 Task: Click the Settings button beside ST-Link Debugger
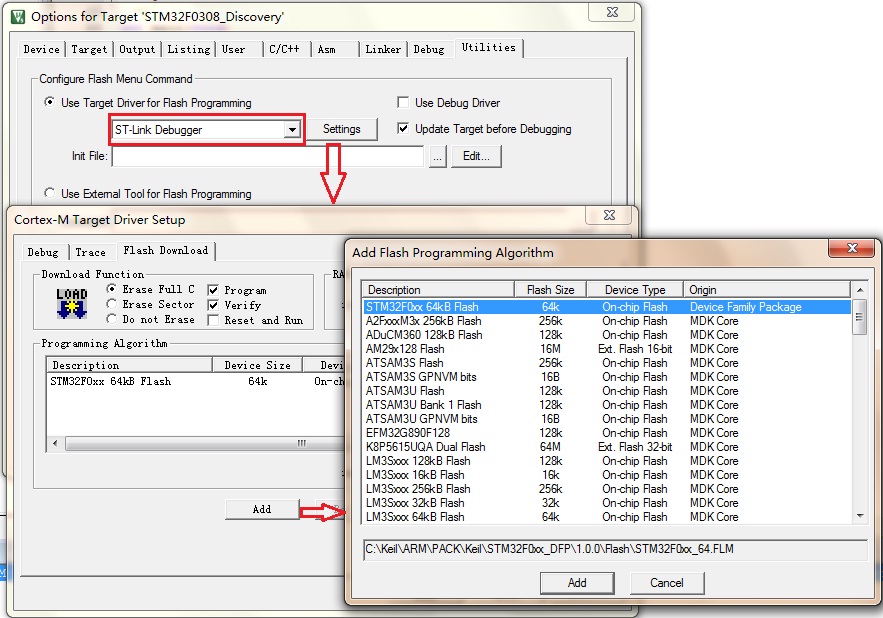[342, 130]
